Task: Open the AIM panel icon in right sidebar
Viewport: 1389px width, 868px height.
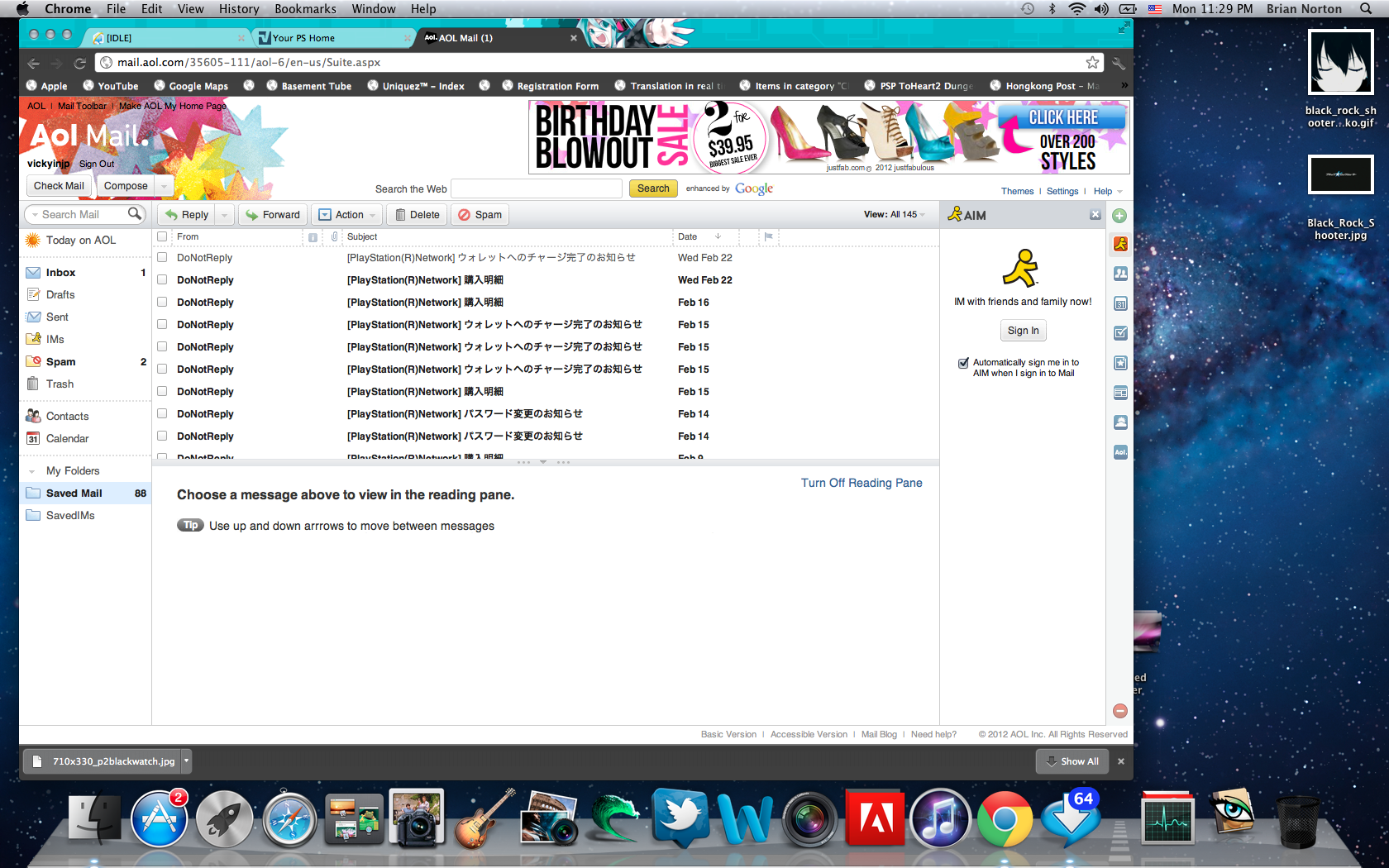Action: pos(1120,244)
